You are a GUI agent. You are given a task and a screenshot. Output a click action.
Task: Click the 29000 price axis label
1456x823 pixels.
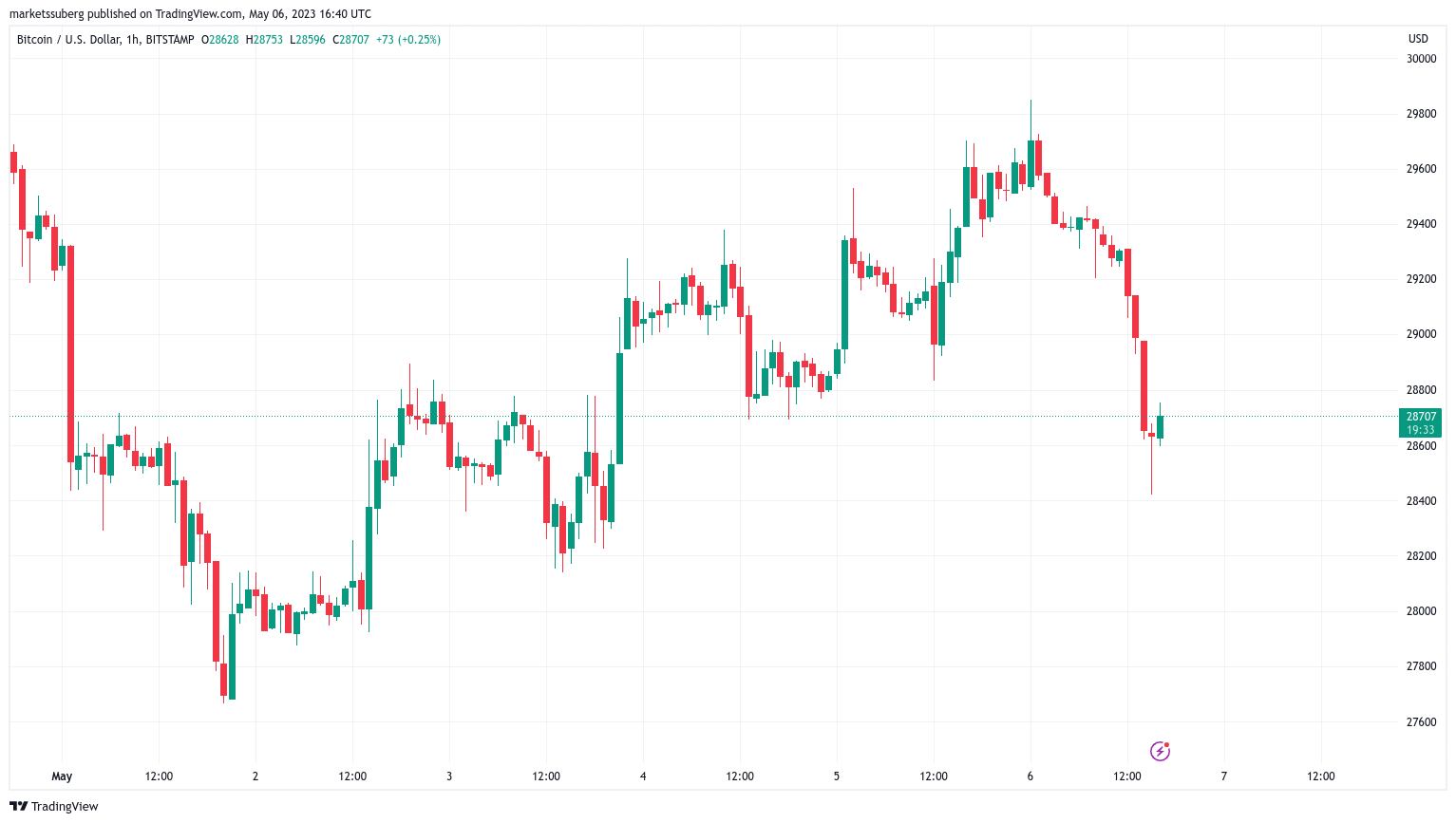[1421, 335]
